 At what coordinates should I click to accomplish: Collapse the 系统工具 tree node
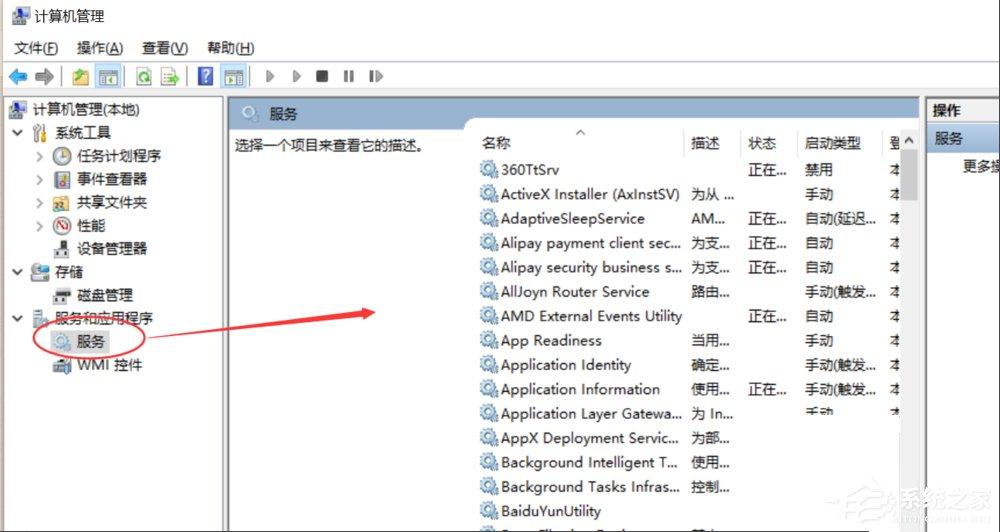[x=18, y=133]
